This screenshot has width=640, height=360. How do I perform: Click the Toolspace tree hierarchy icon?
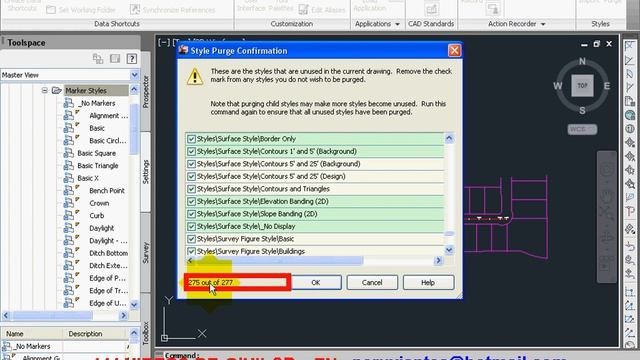(98, 59)
